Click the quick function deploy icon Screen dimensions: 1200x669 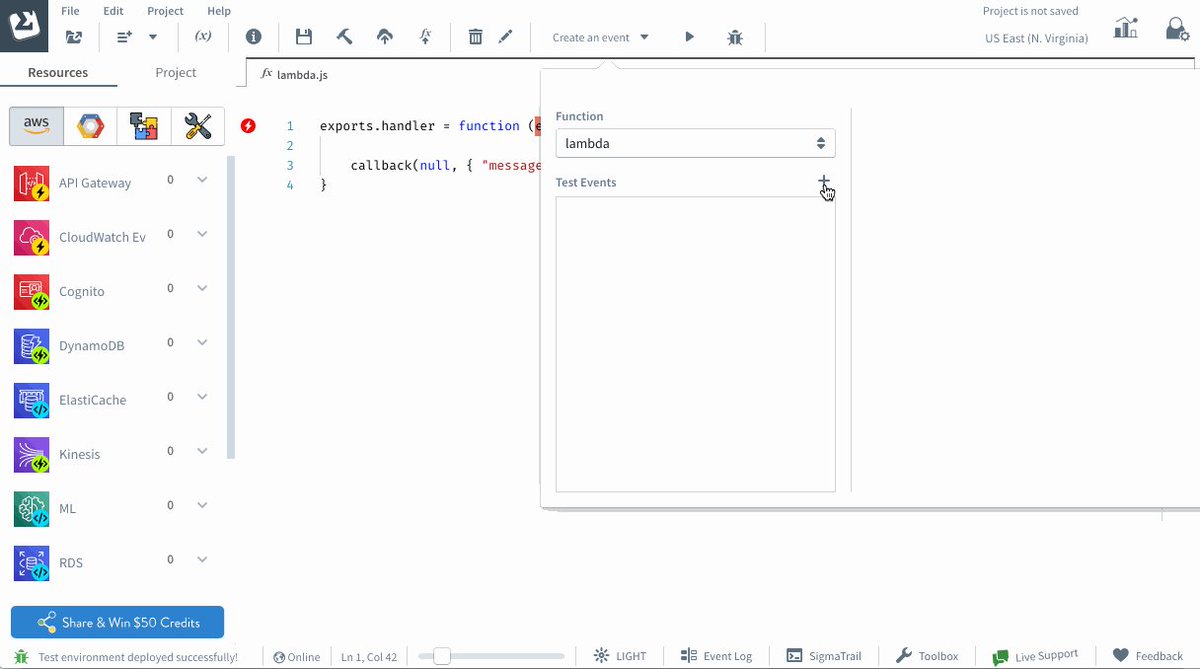(x=425, y=36)
